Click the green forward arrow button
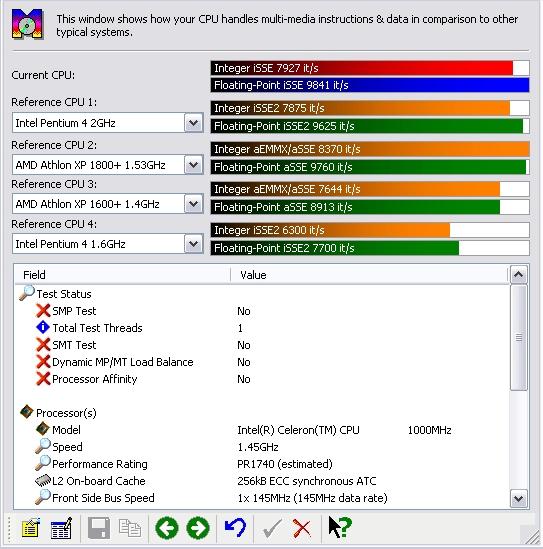The width and height of the screenshot is (543, 549). coord(198,528)
